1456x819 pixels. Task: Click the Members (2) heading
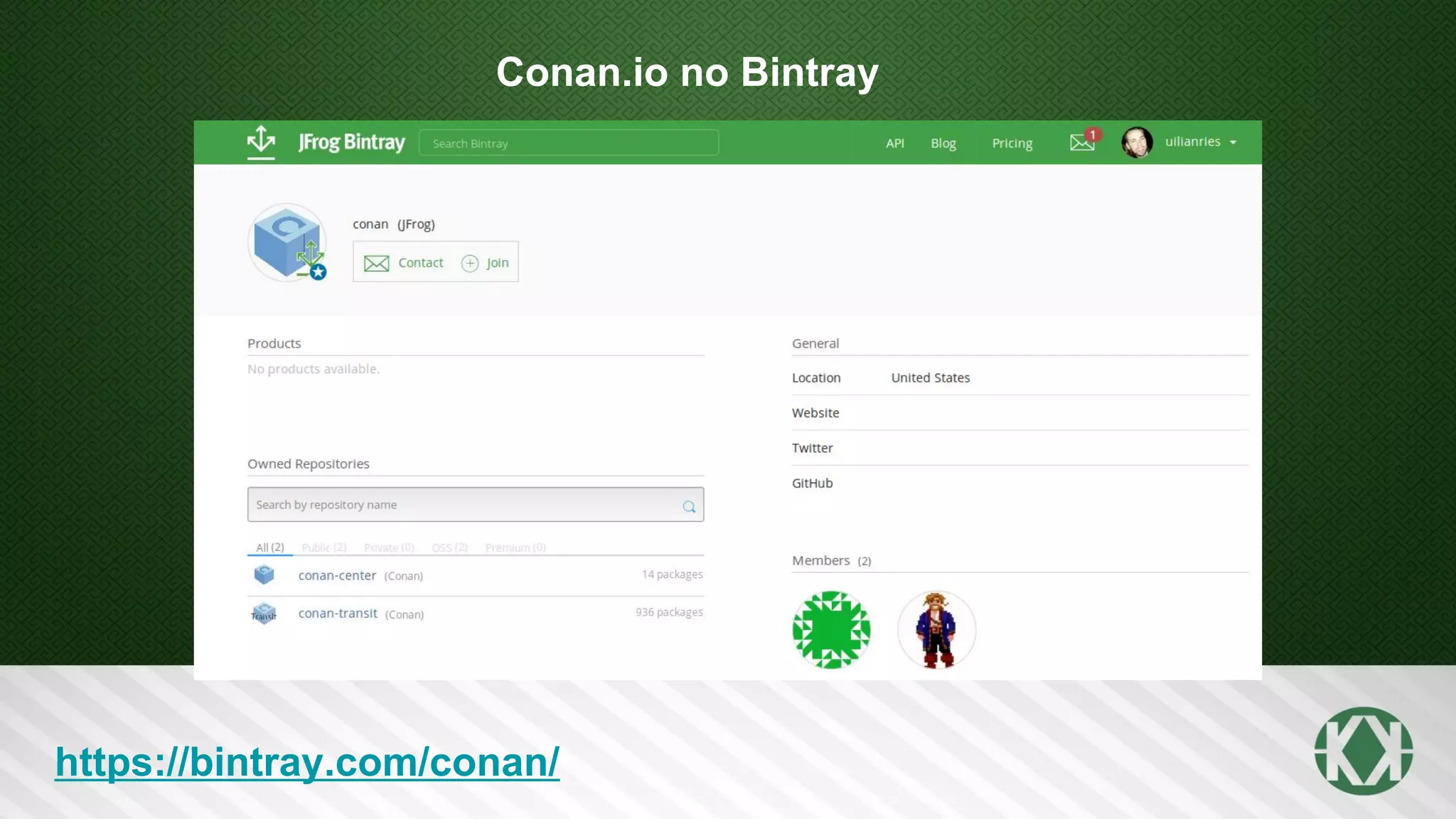pos(832,560)
